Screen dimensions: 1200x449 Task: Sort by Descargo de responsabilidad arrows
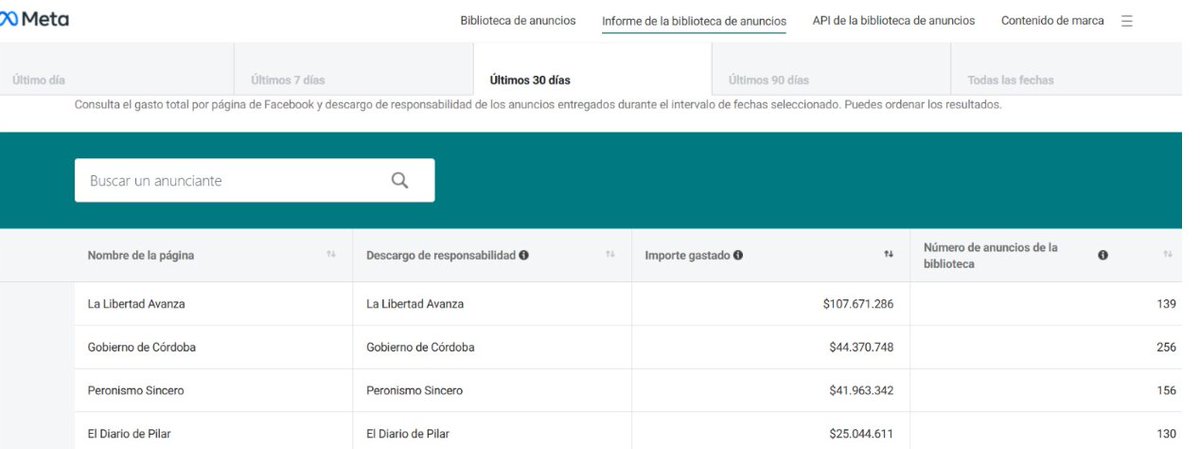coord(610,255)
